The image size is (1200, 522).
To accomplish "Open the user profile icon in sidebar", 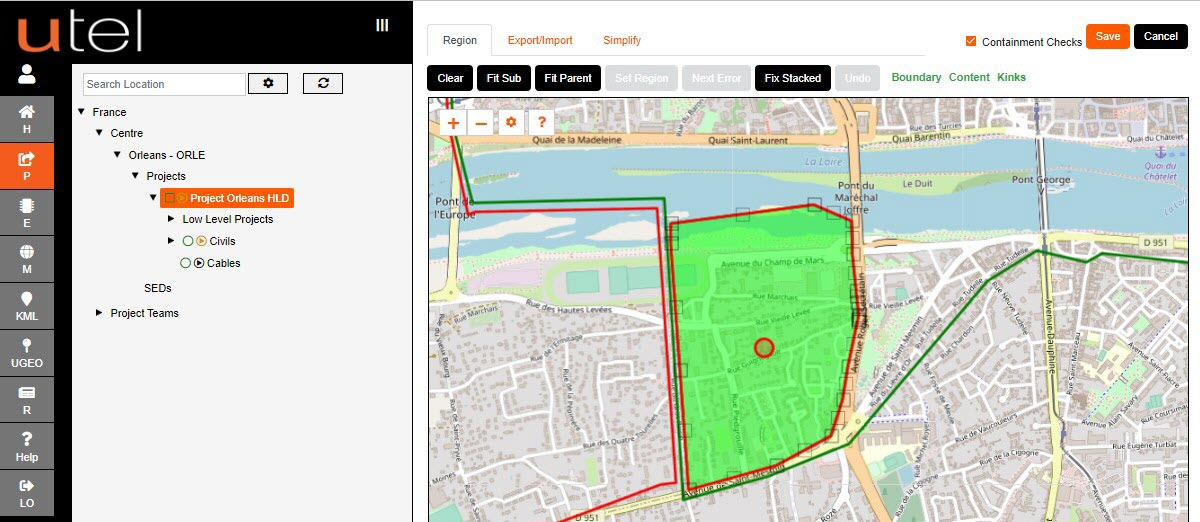I will (27, 74).
